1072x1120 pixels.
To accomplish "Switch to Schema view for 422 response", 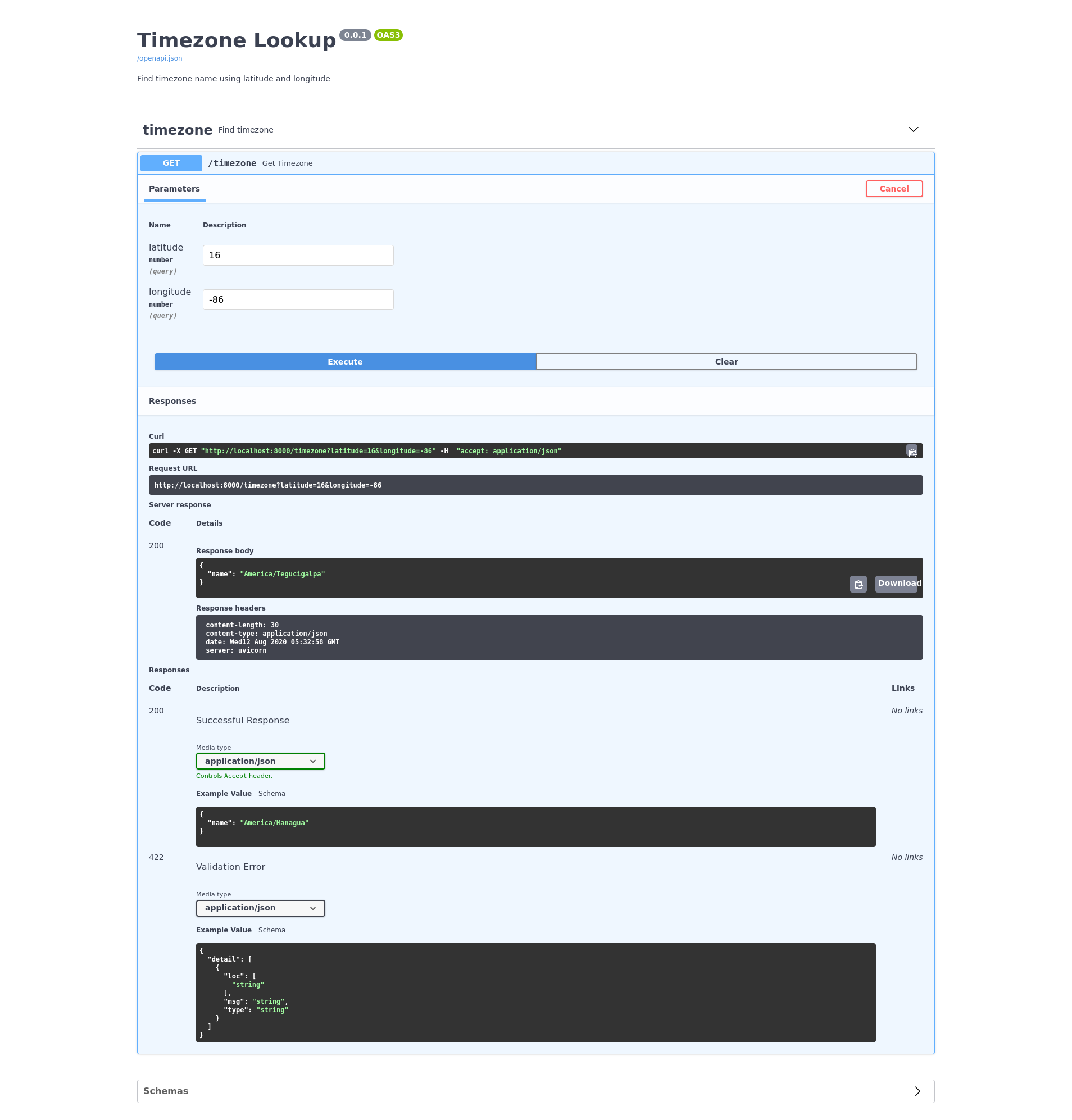I will [x=271, y=930].
